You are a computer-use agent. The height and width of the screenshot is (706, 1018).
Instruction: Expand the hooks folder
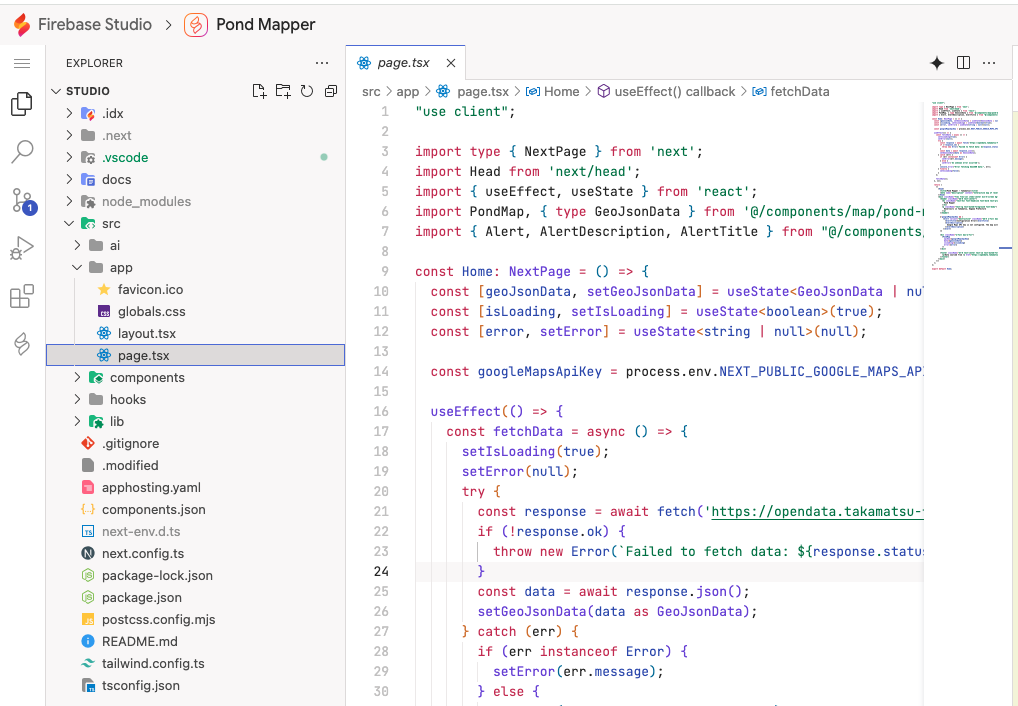[x=77, y=399]
